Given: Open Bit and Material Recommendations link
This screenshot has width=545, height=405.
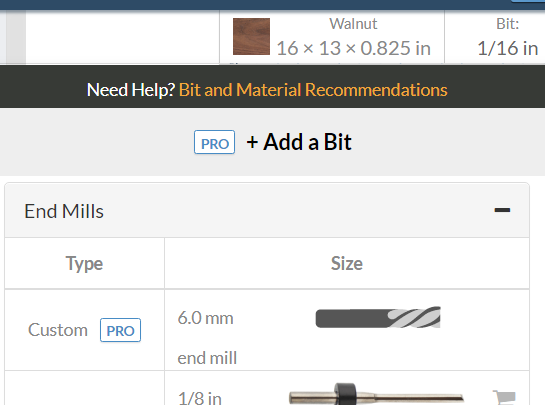Looking at the screenshot, I should click(x=313, y=90).
